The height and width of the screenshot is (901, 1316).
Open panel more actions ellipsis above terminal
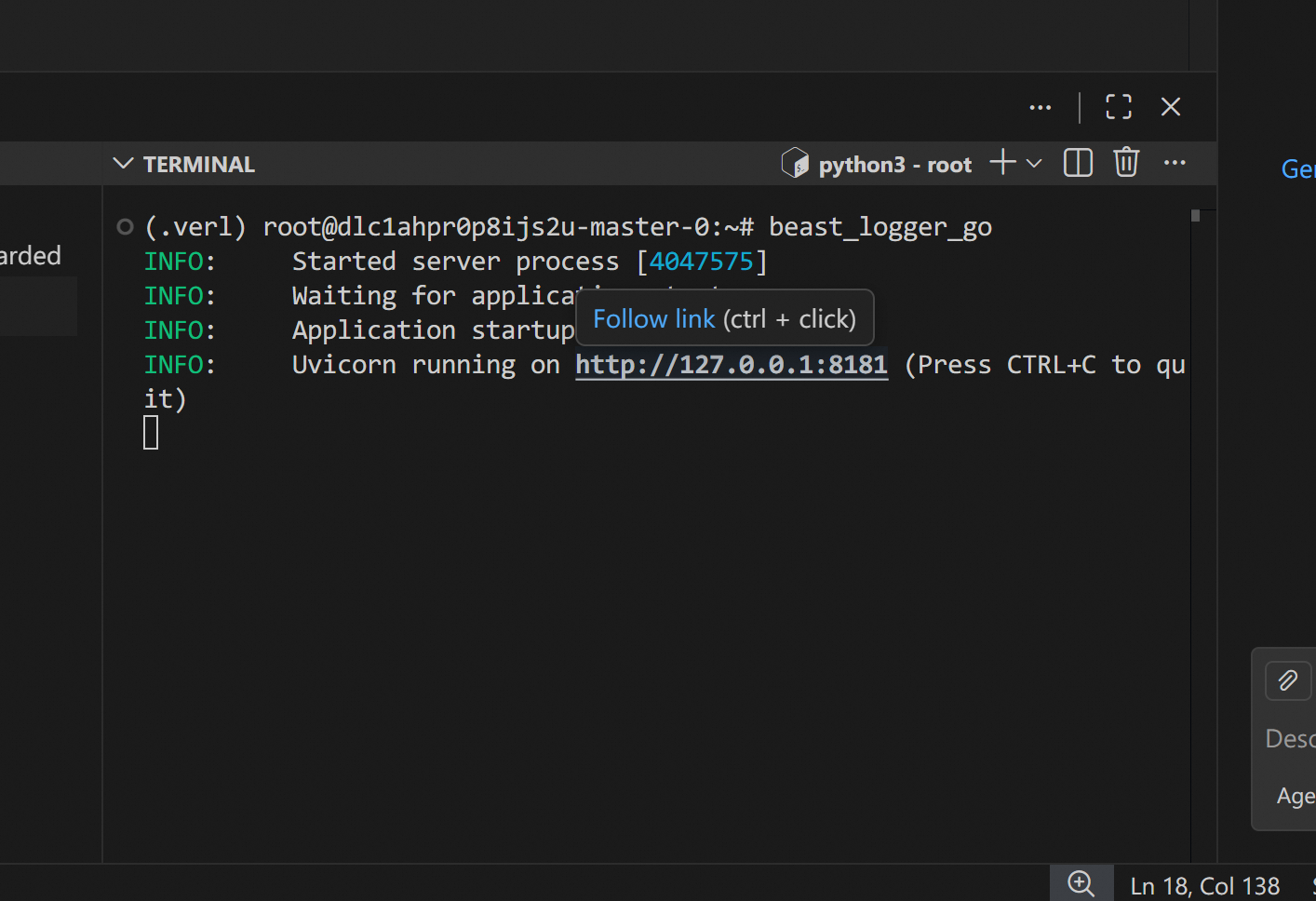pyautogui.click(x=1040, y=107)
